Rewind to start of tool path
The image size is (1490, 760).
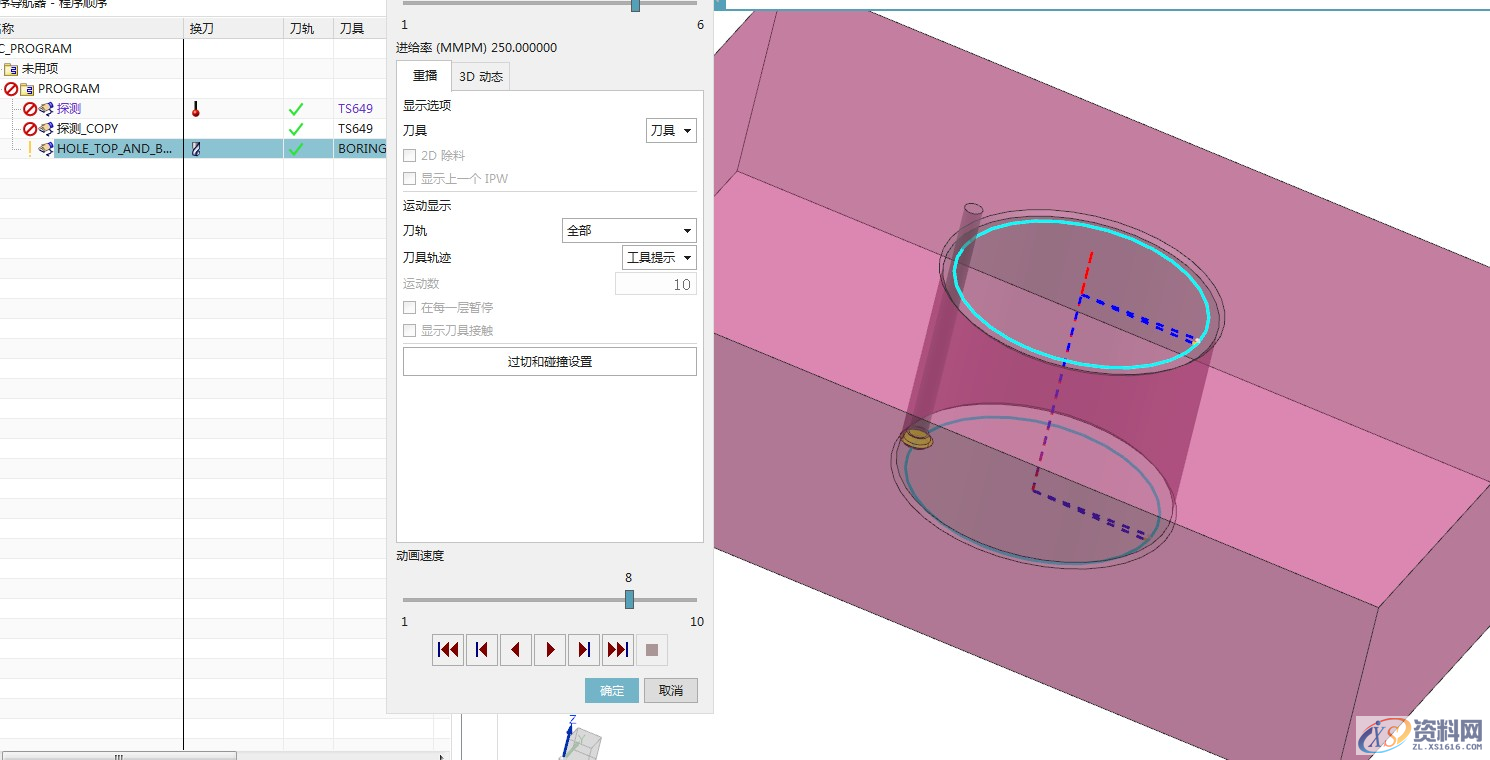tap(448, 650)
